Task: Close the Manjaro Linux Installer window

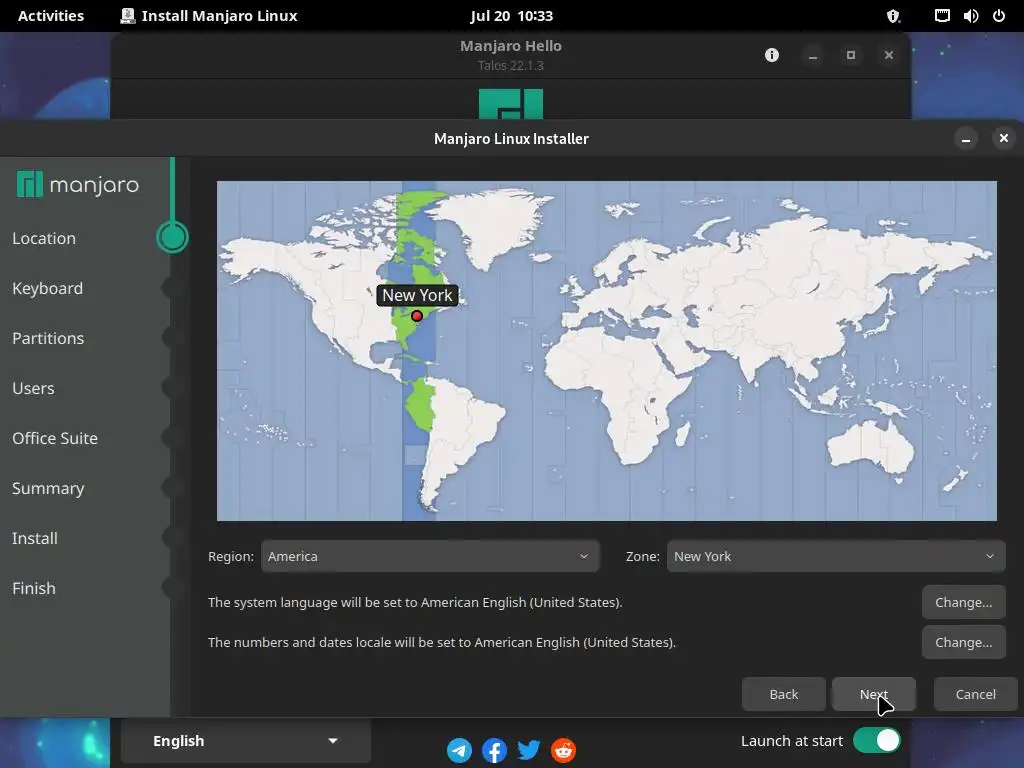Action: pyautogui.click(x=1004, y=138)
